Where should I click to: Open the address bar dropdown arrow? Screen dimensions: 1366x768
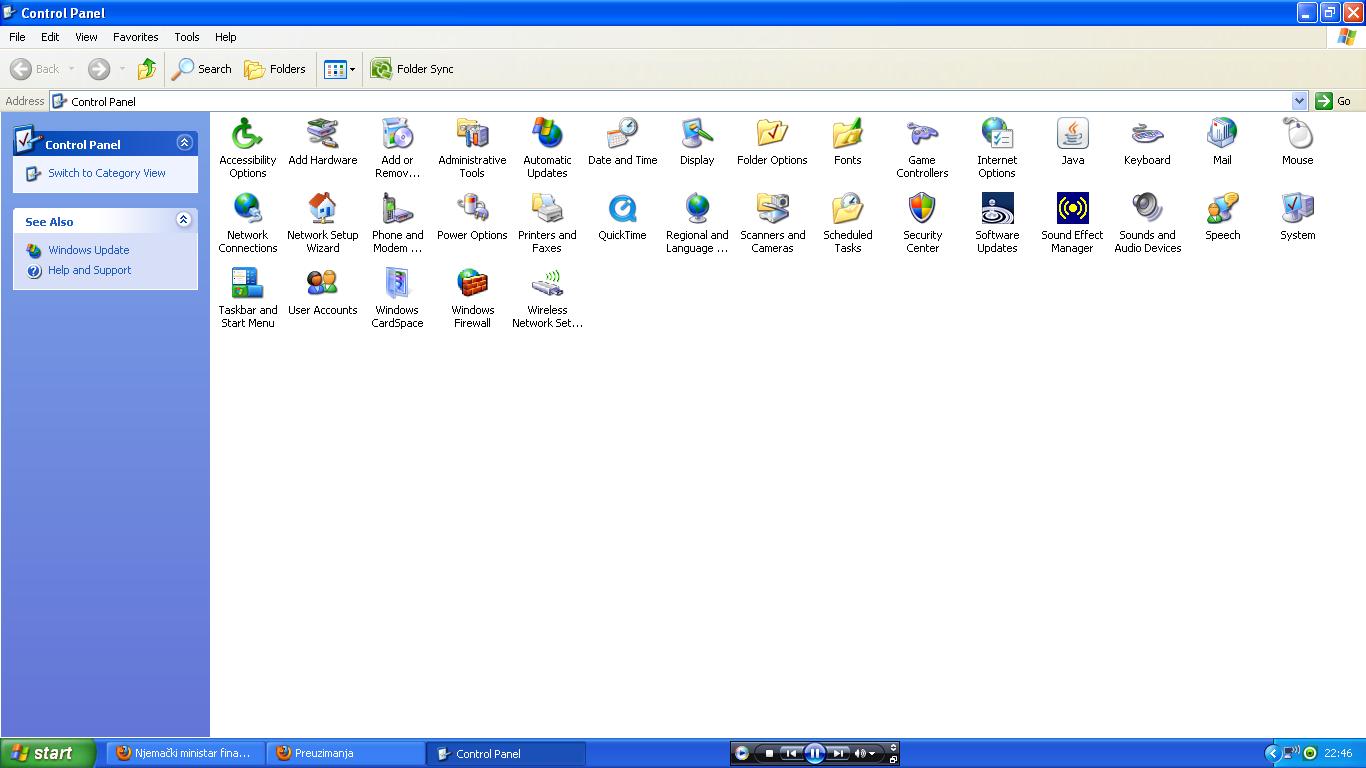1299,101
